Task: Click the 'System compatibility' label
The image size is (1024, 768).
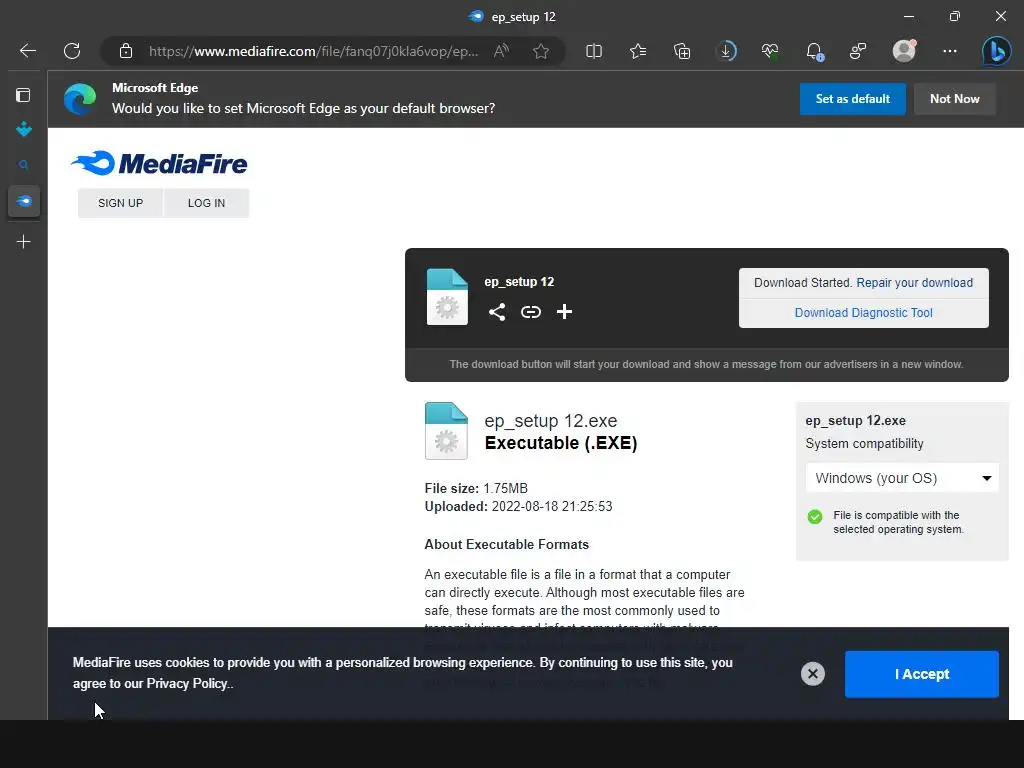Action: (864, 443)
